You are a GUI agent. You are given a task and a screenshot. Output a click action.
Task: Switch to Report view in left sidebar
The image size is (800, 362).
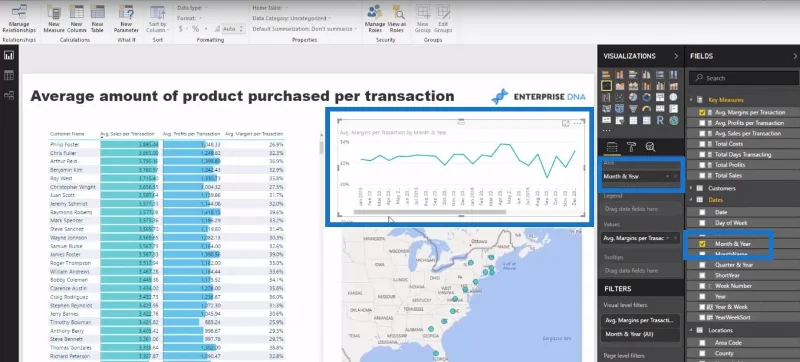point(9,56)
